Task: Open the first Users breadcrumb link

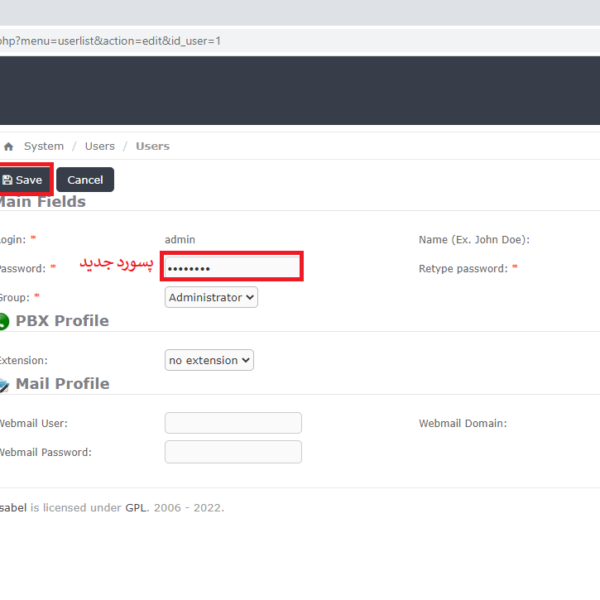Action: point(100,146)
